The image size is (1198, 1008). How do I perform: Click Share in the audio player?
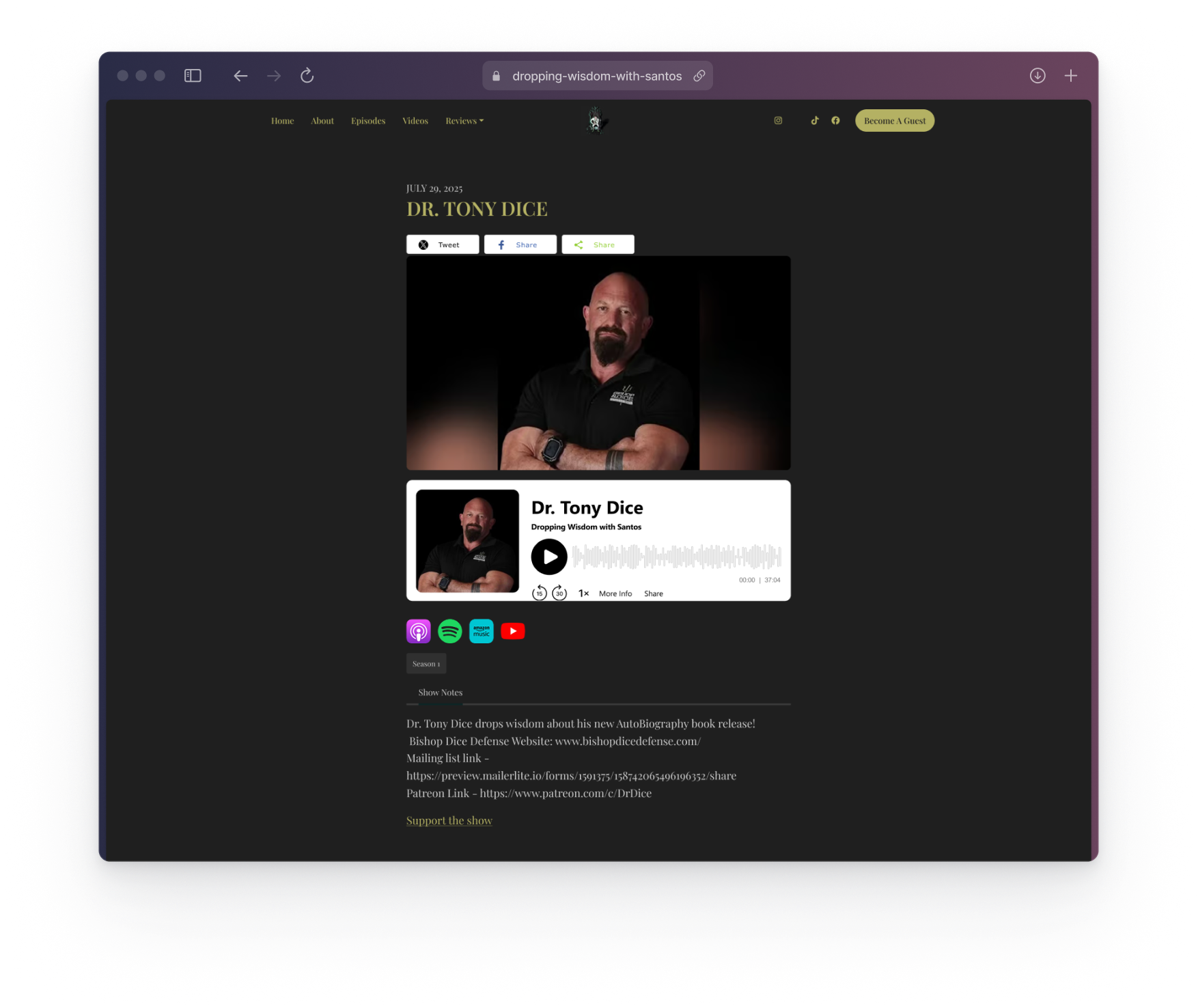pyautogui.click(x=654, y=594)
